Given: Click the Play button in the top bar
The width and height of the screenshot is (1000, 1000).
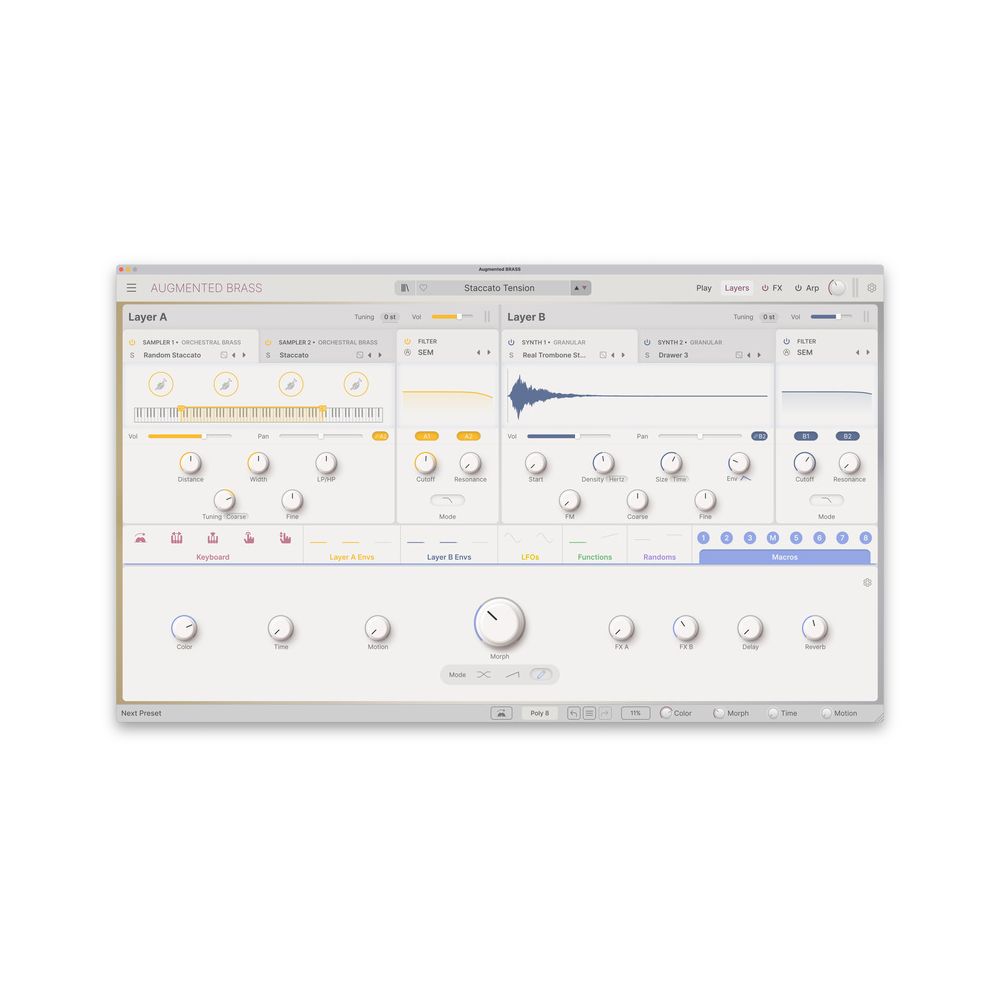Looking at the screenshot, I should click(704, 288).
